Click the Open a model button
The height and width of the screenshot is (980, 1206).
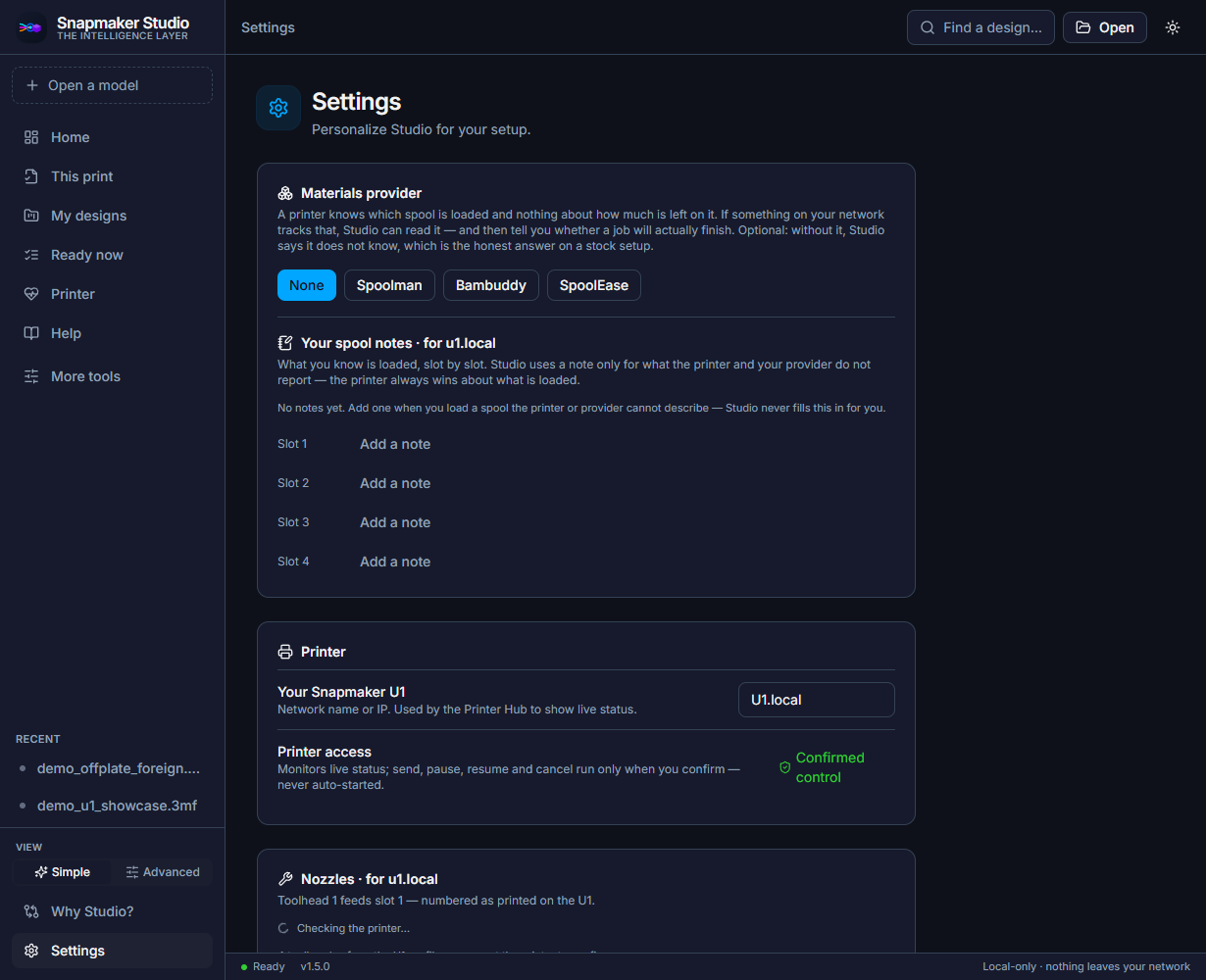[112, 85]
